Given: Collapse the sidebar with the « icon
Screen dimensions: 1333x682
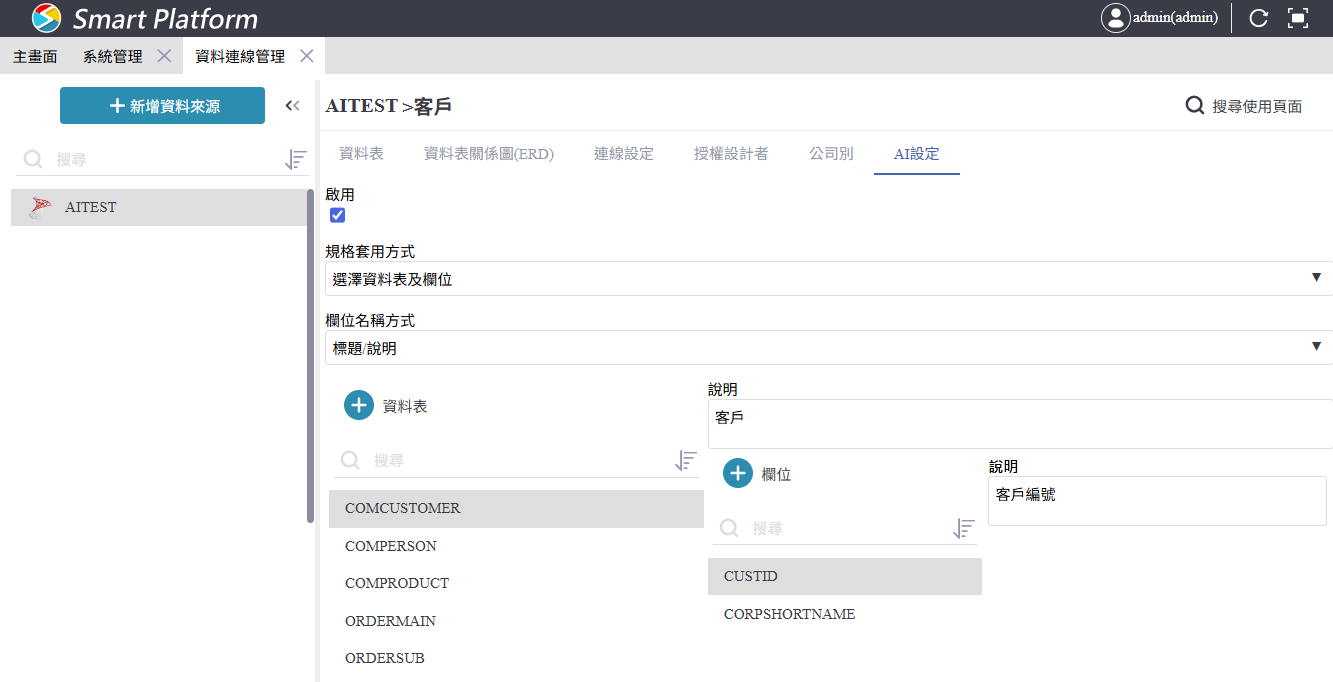Looking at the screenshot, I should click(x=292, y=104).
